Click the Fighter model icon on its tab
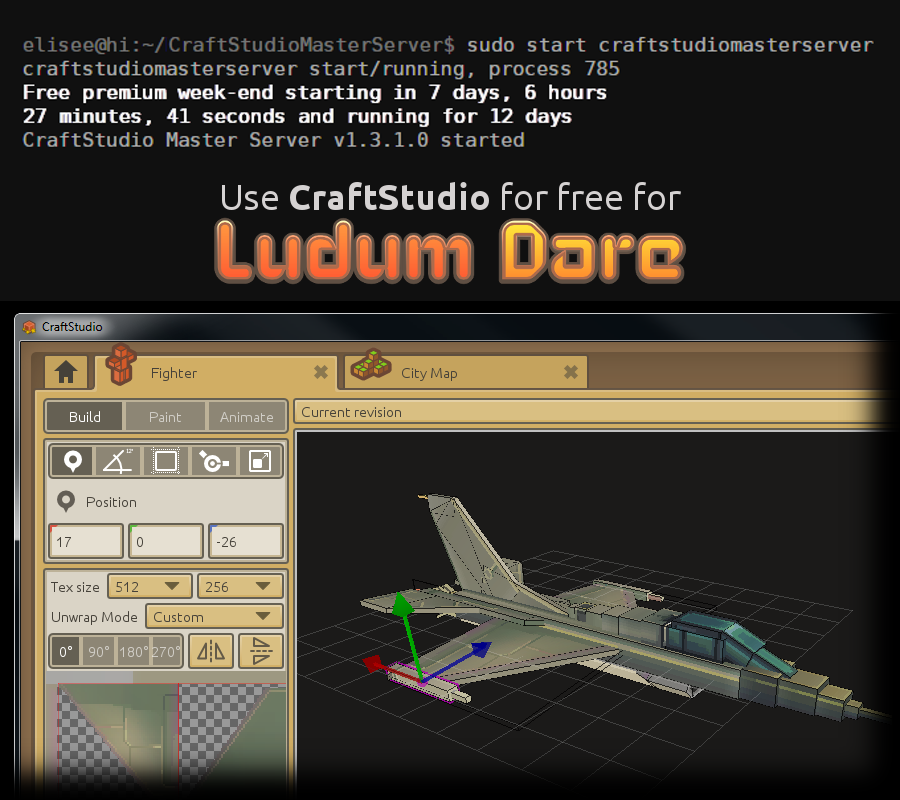The image size is (900, 800). pos(121,366)
